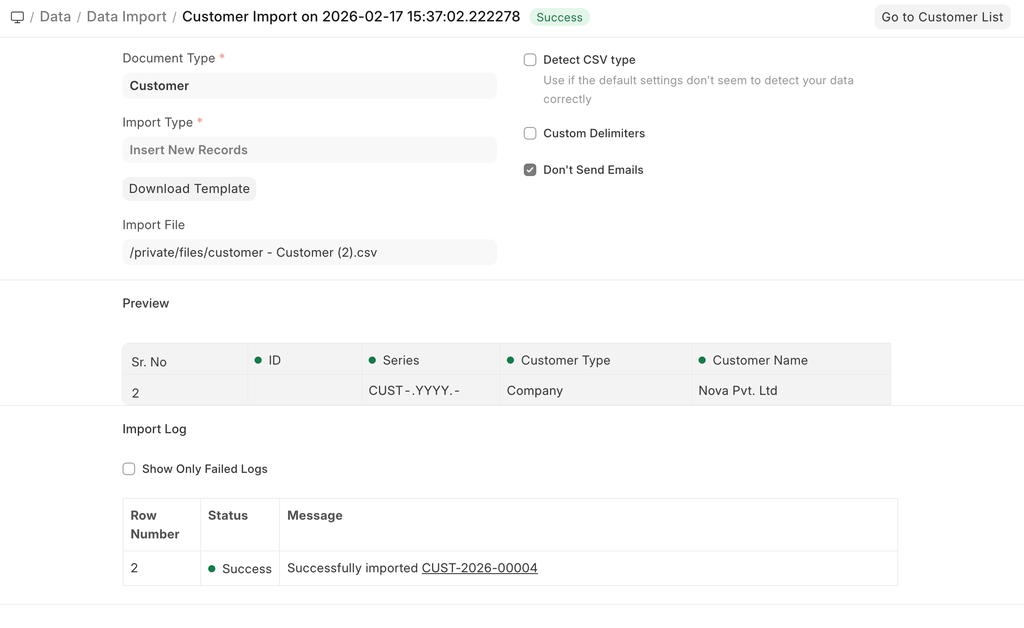Viewport: 1024px width, 628px height.
Task: Uncheck the Don't Send Emails option
Action: [x=530, y=170]
